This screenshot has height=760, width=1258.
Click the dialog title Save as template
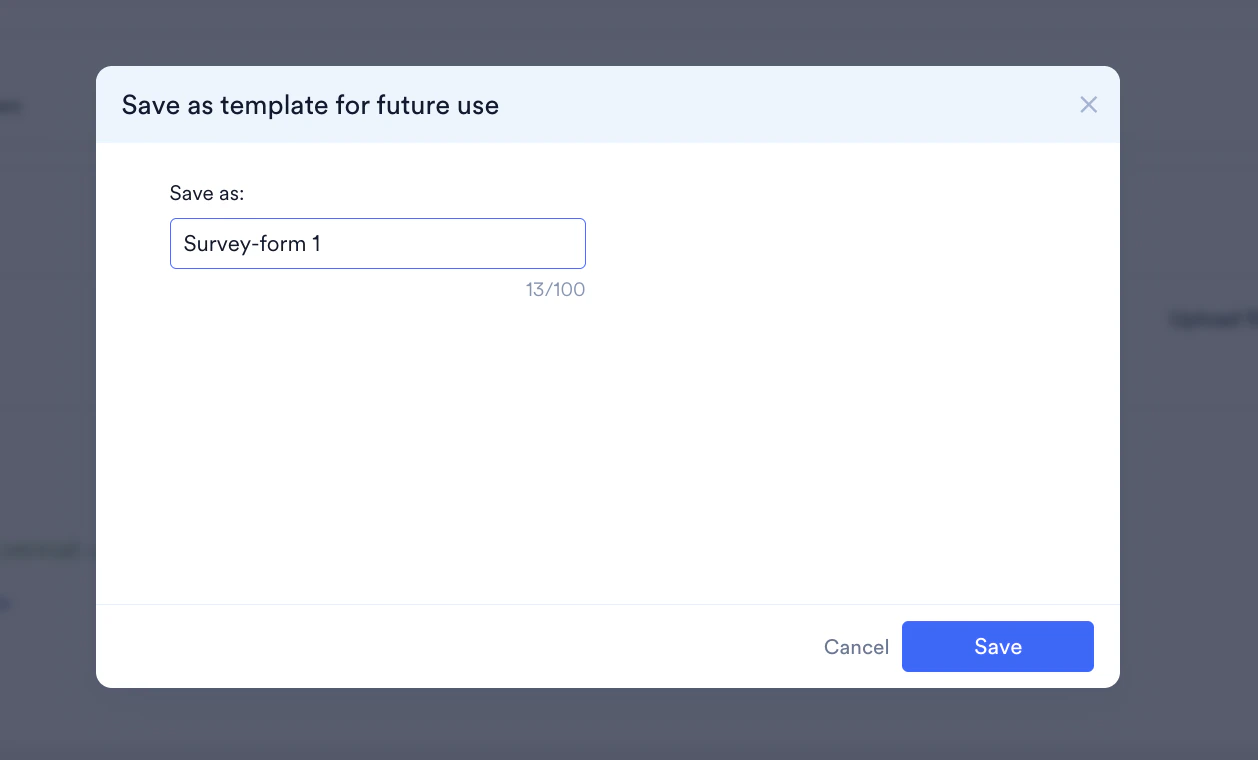[x=310, y=105]
